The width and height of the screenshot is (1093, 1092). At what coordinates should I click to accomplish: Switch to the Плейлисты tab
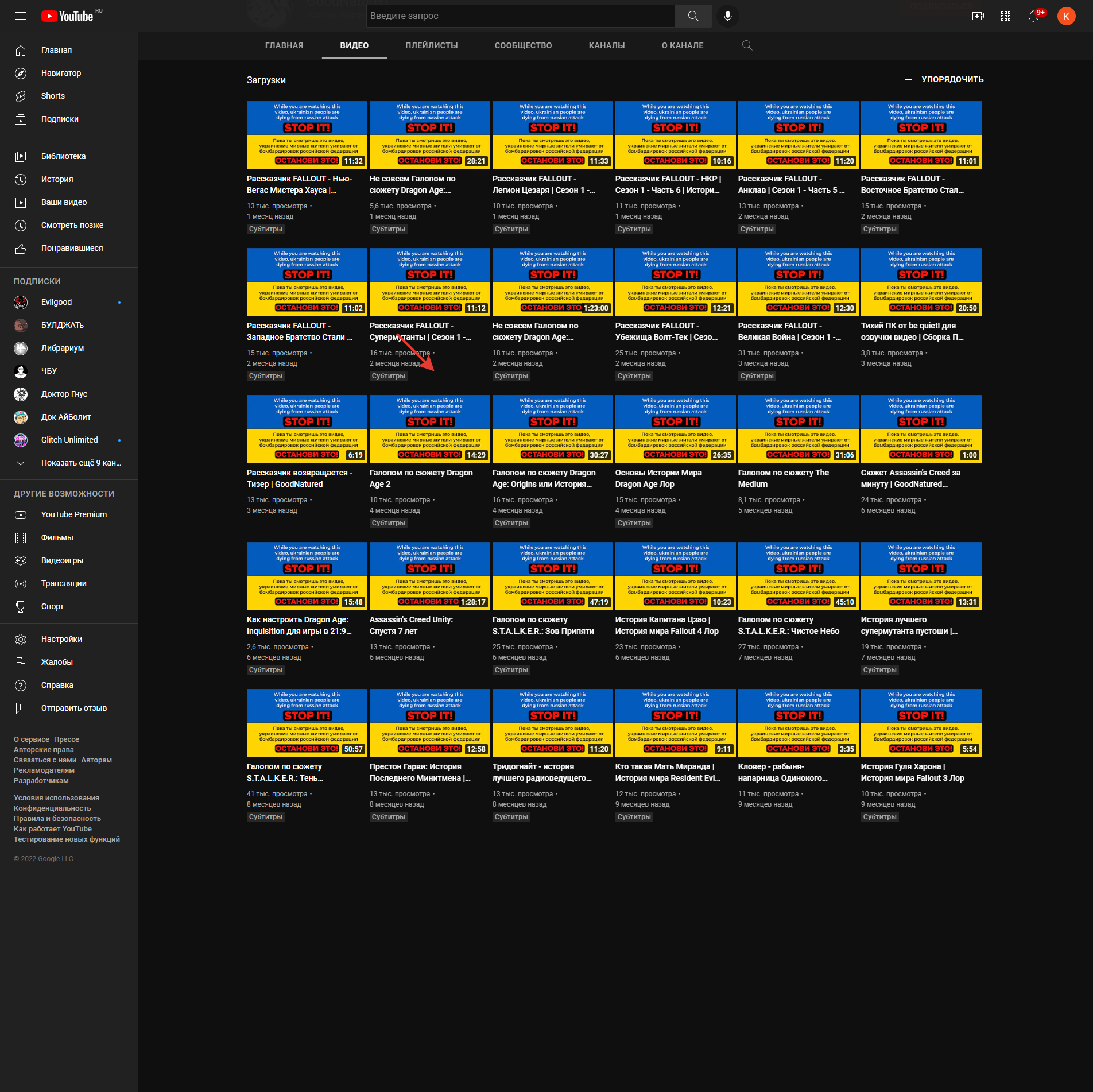[431, 45]
